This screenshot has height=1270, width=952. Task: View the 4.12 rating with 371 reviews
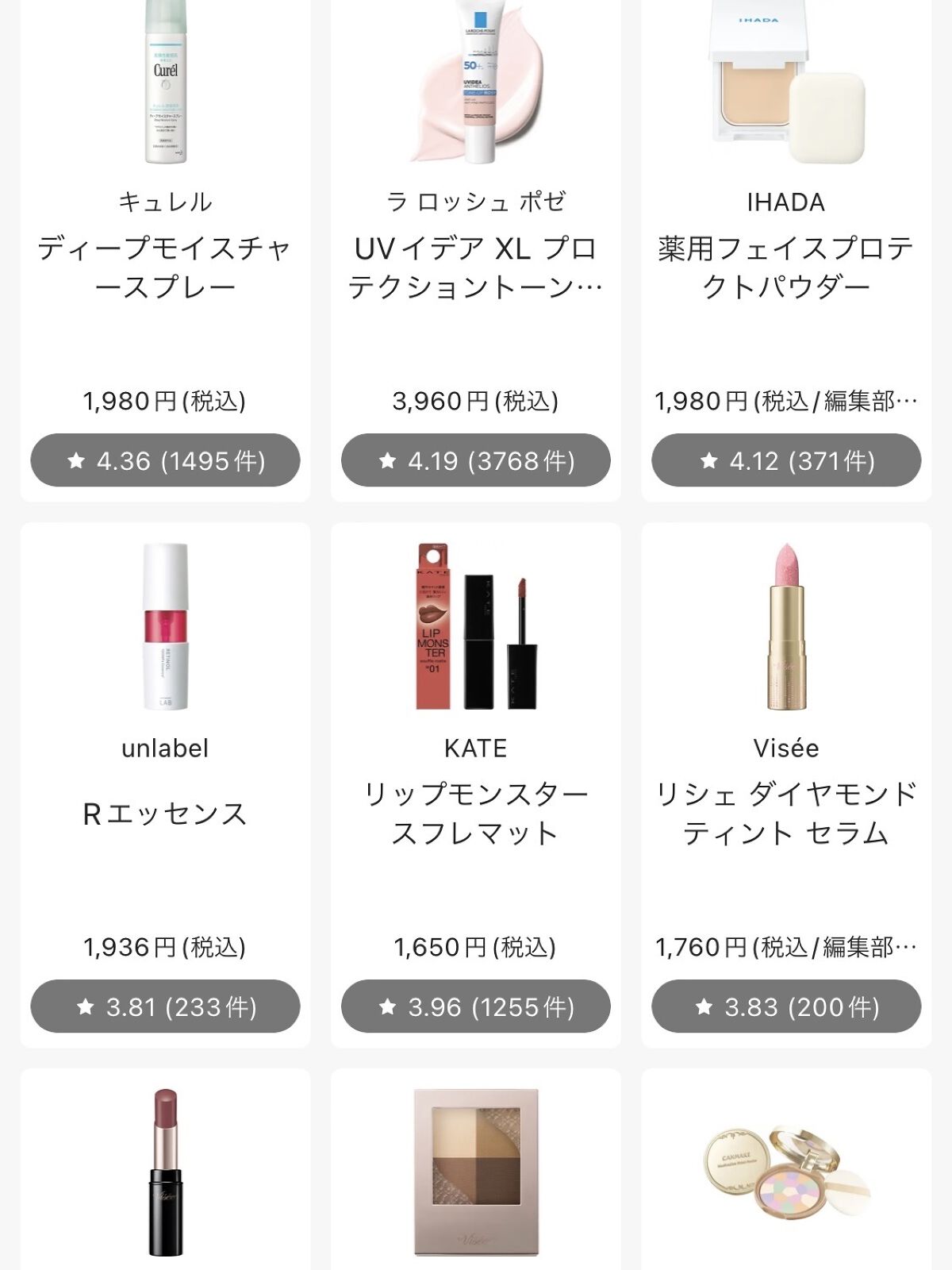click(785, 460)
